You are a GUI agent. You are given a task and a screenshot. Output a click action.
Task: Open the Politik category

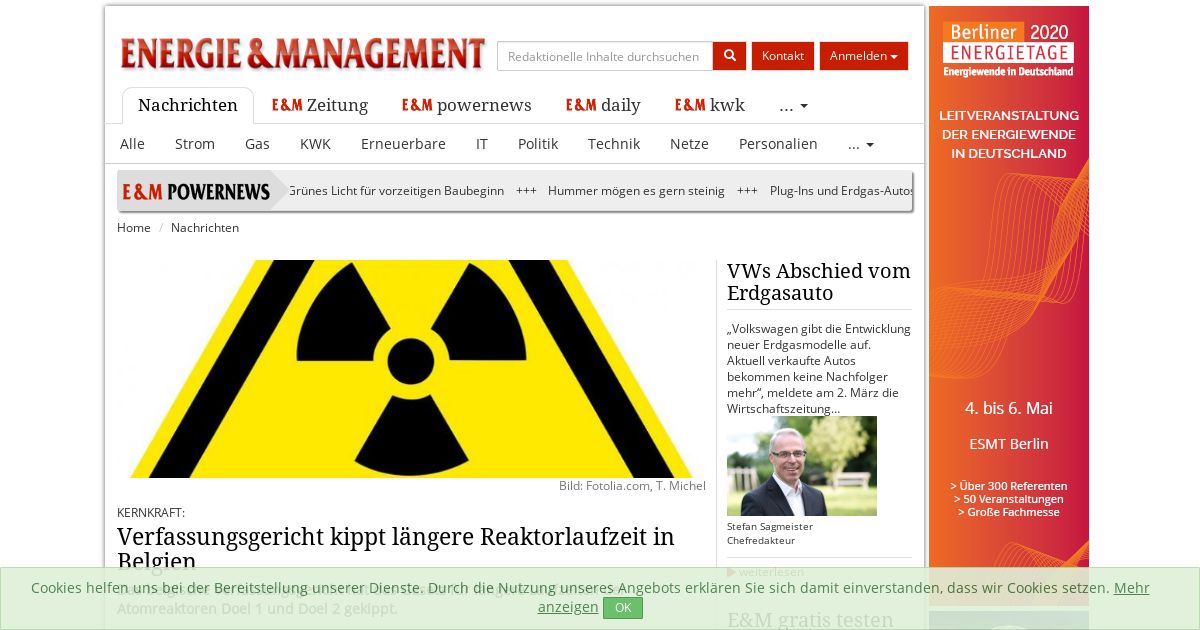[538, 144]
